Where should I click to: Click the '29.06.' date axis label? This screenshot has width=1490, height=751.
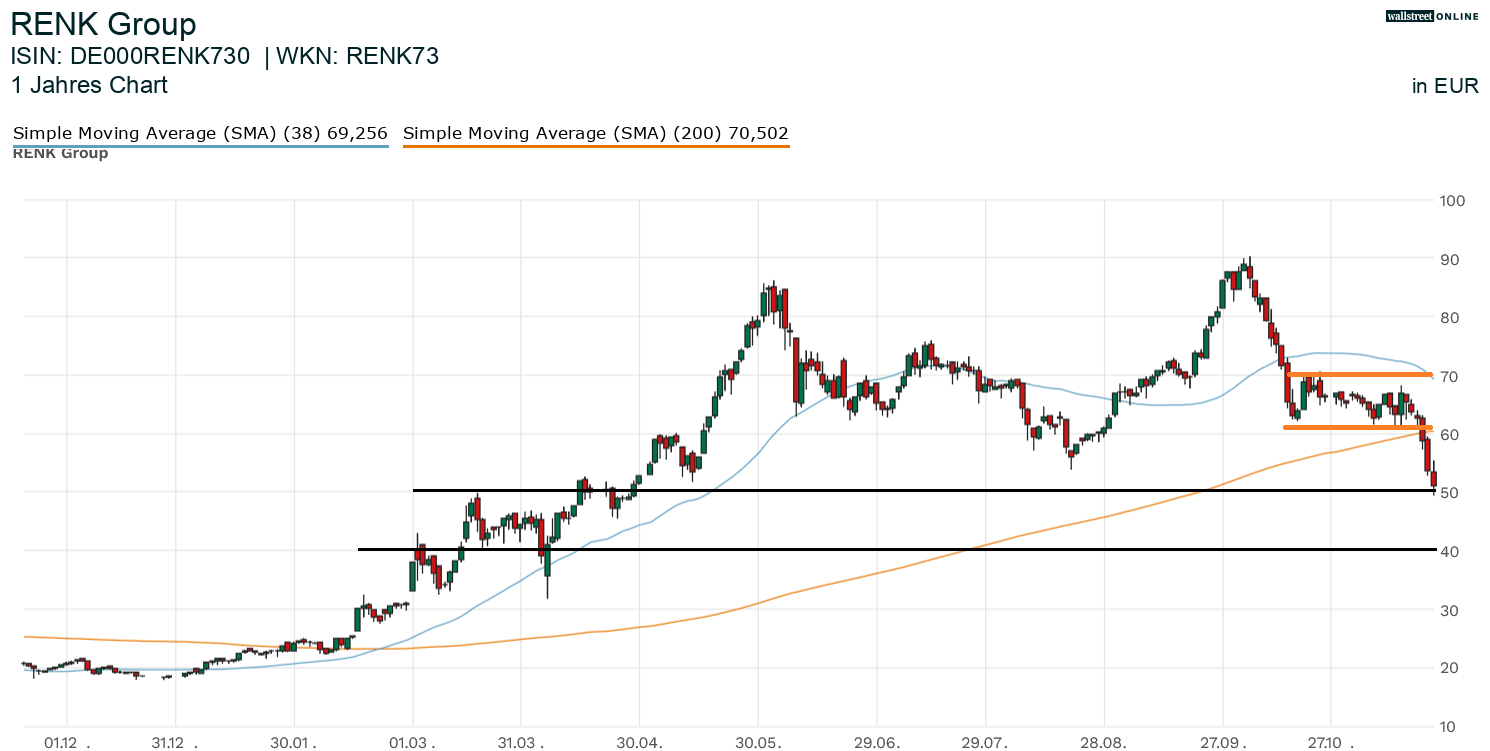pyautogui.click(x=876, y=743)
